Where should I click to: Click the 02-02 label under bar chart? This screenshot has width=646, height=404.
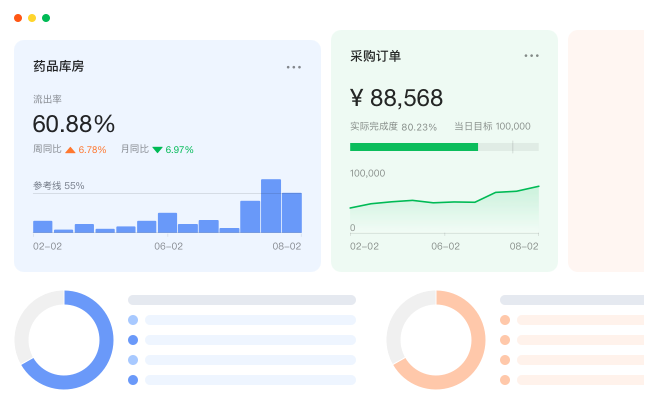(47, 247)
